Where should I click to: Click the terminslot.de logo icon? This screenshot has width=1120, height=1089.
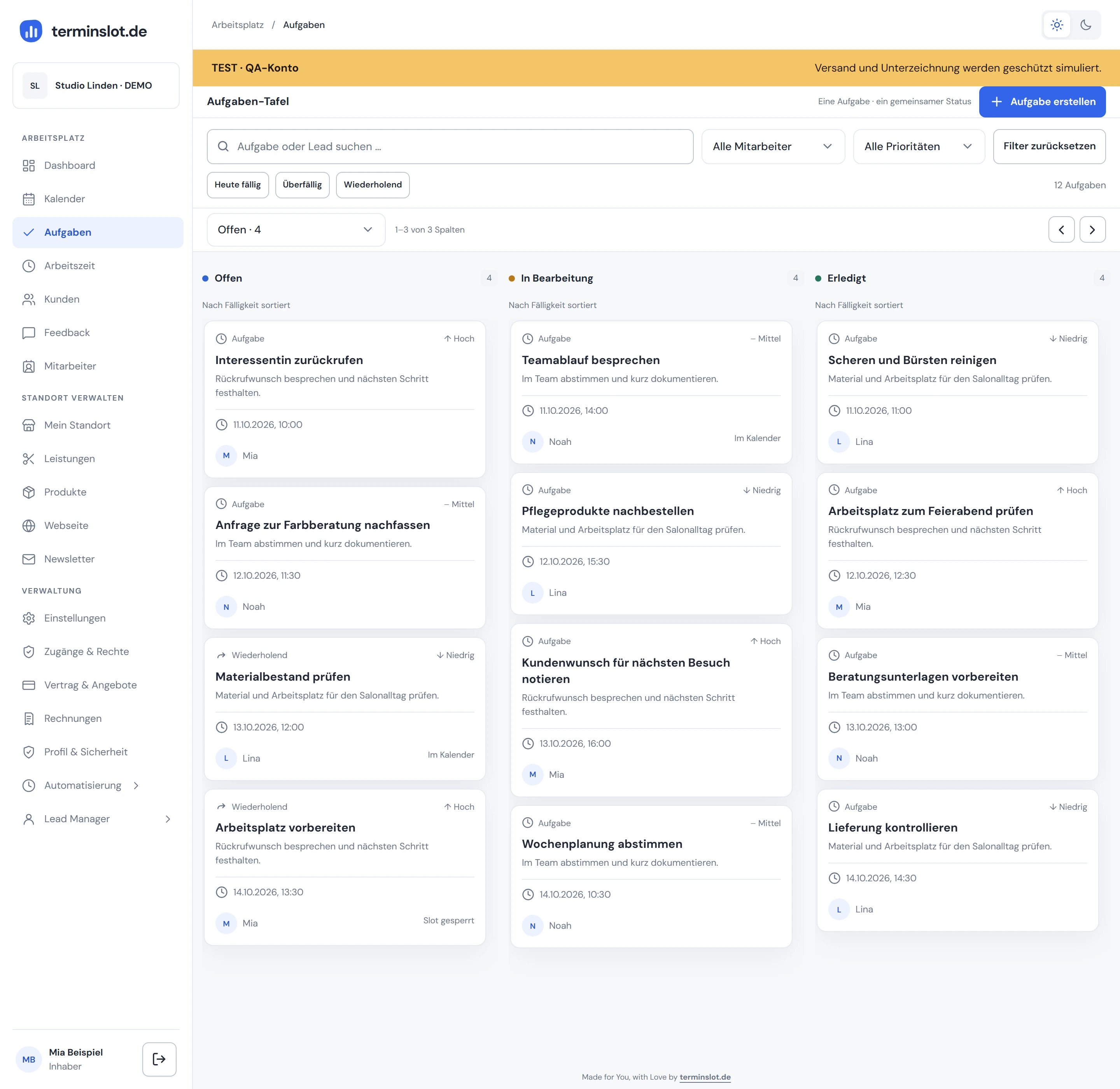click(31, 31)
